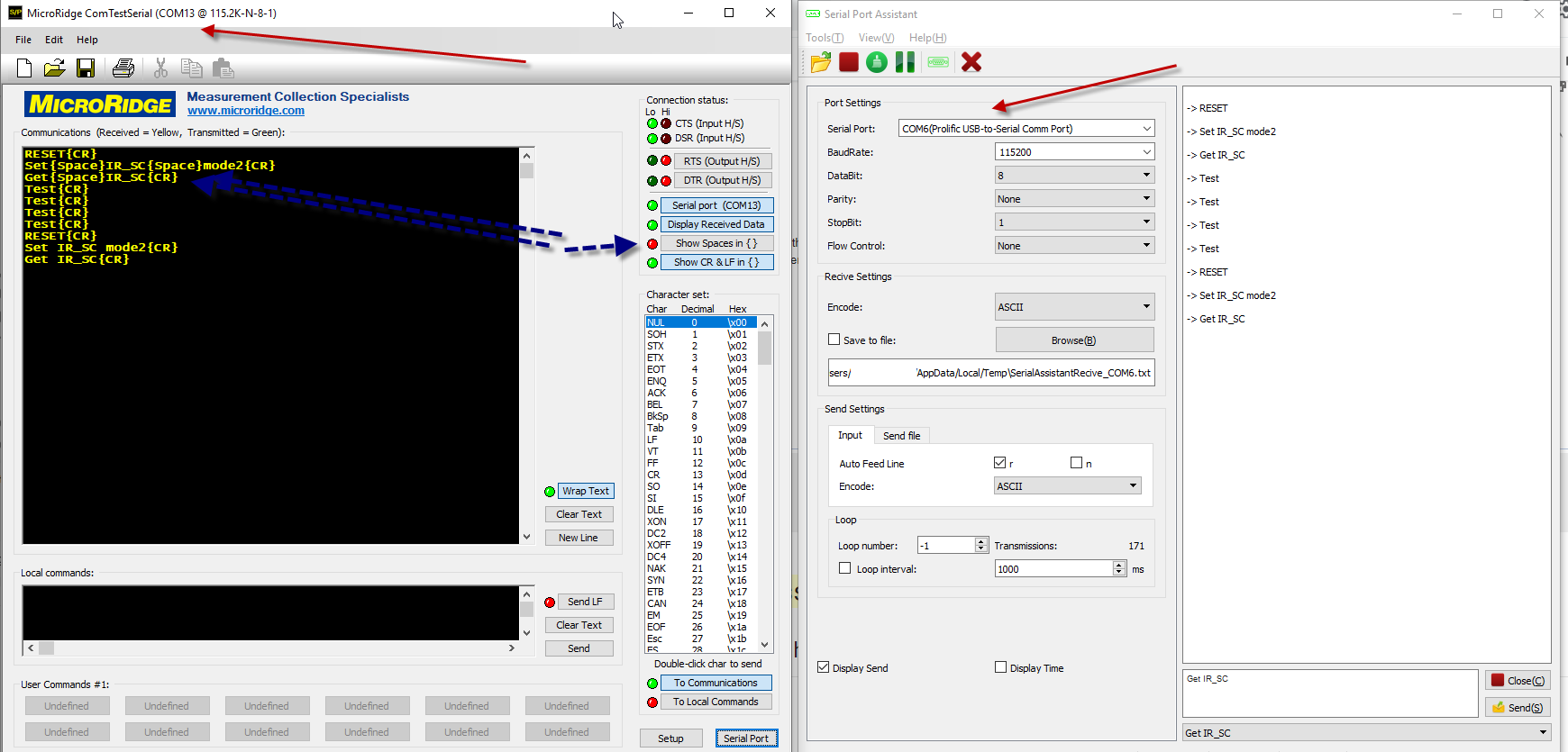
Task: Click the MicroRidge logo
Action: point(100,104)
